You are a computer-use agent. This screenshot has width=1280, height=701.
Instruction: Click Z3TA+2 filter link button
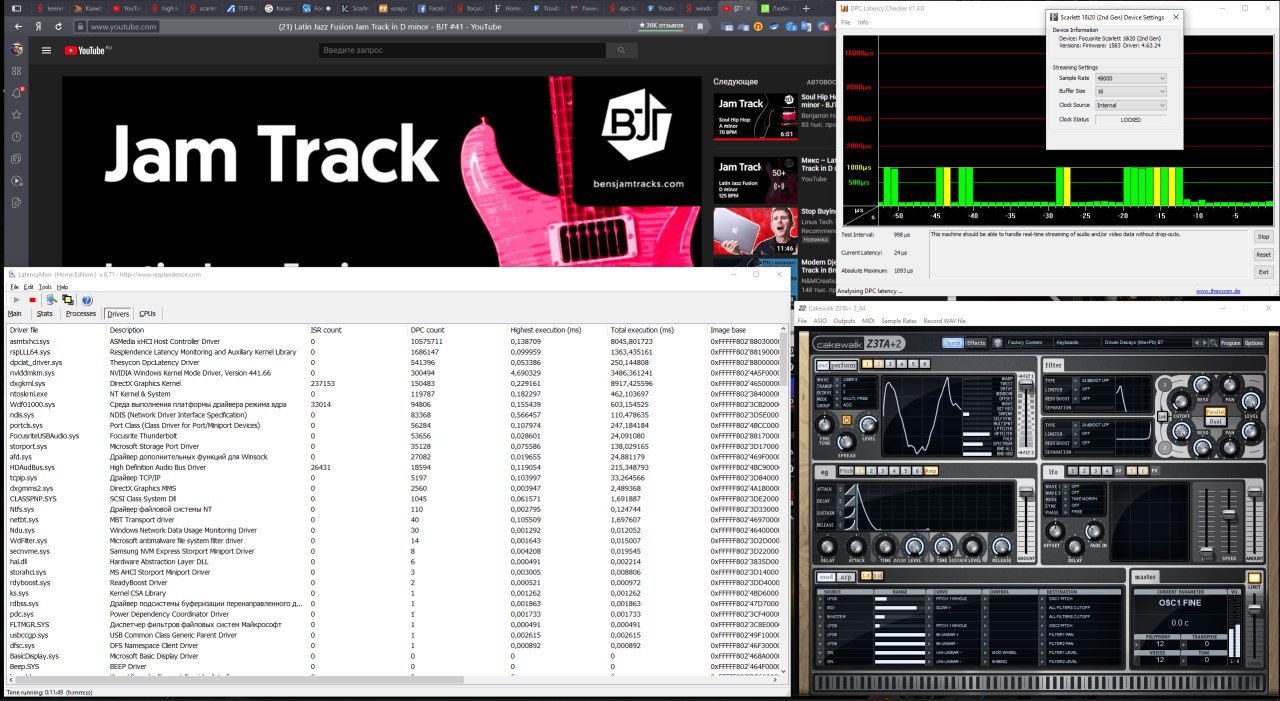pyautogui.click(x=1161, y=416)
